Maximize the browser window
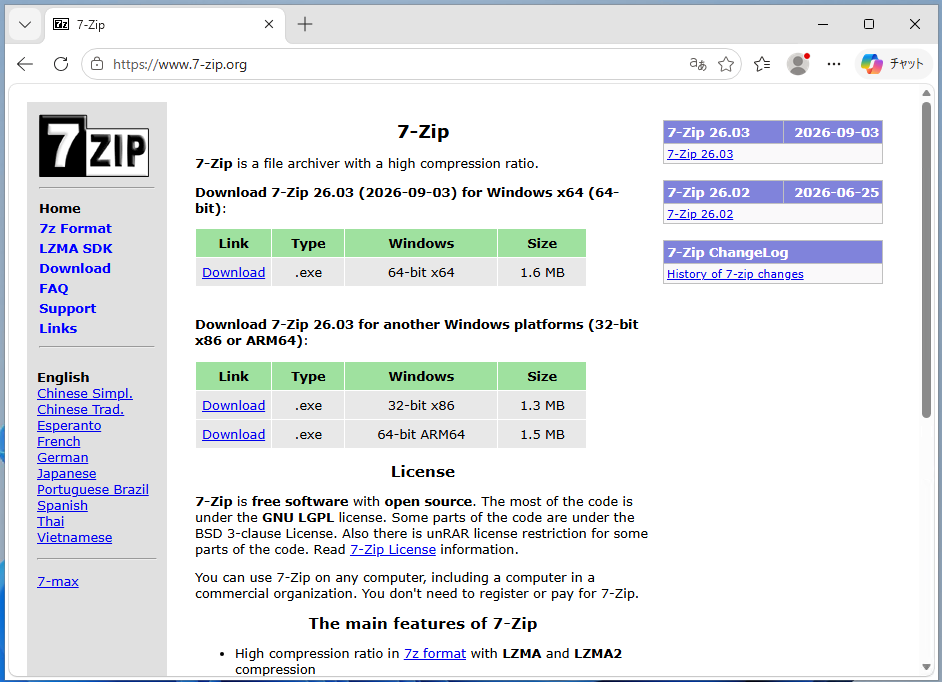 click(x=869, y=25)
